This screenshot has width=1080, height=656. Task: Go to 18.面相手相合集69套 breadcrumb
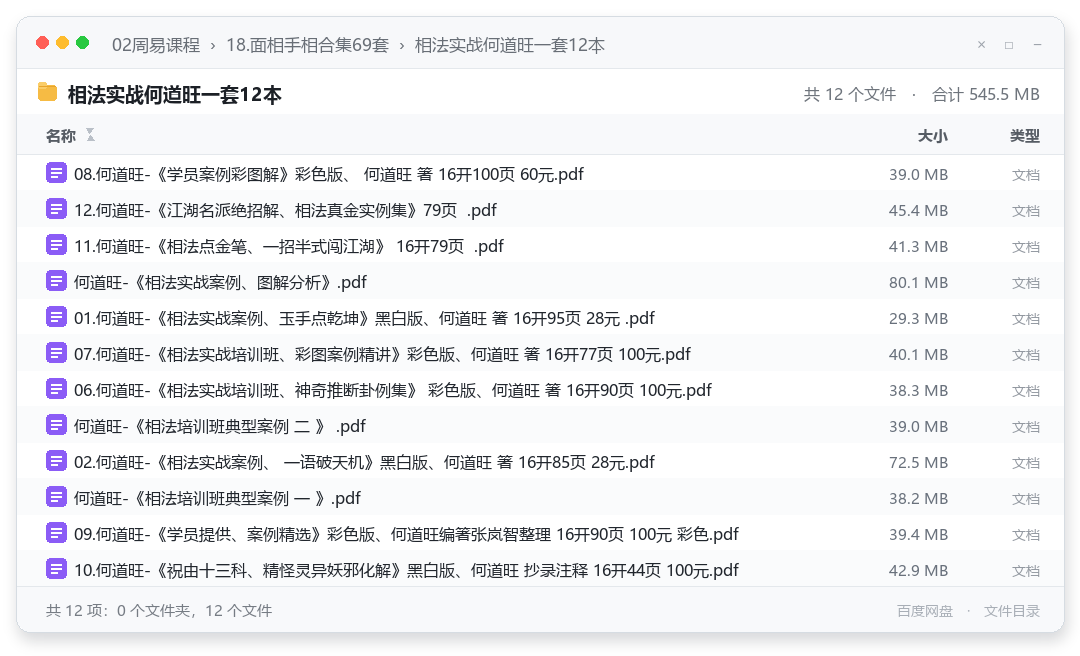[307, 45]
